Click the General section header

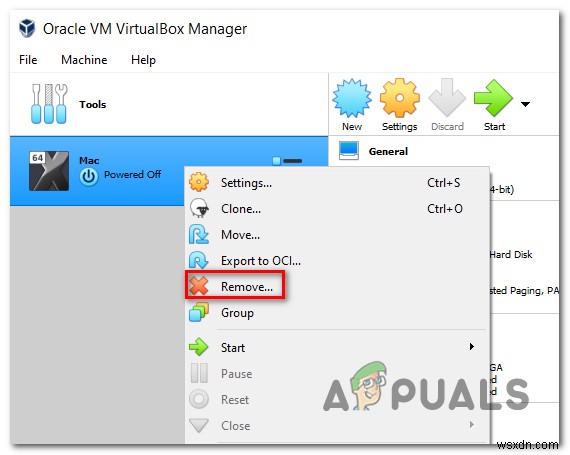(x=388, y=151)
